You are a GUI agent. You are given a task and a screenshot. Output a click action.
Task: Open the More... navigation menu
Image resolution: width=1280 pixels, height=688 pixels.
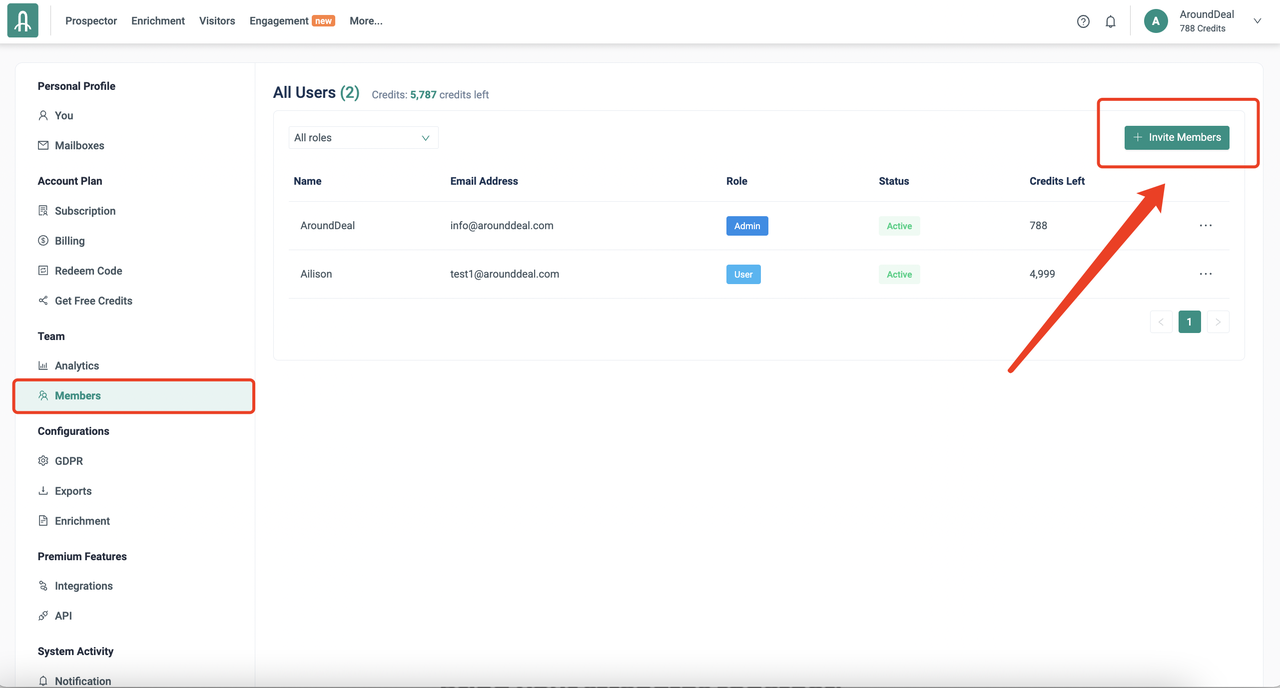tap(366, 21)
